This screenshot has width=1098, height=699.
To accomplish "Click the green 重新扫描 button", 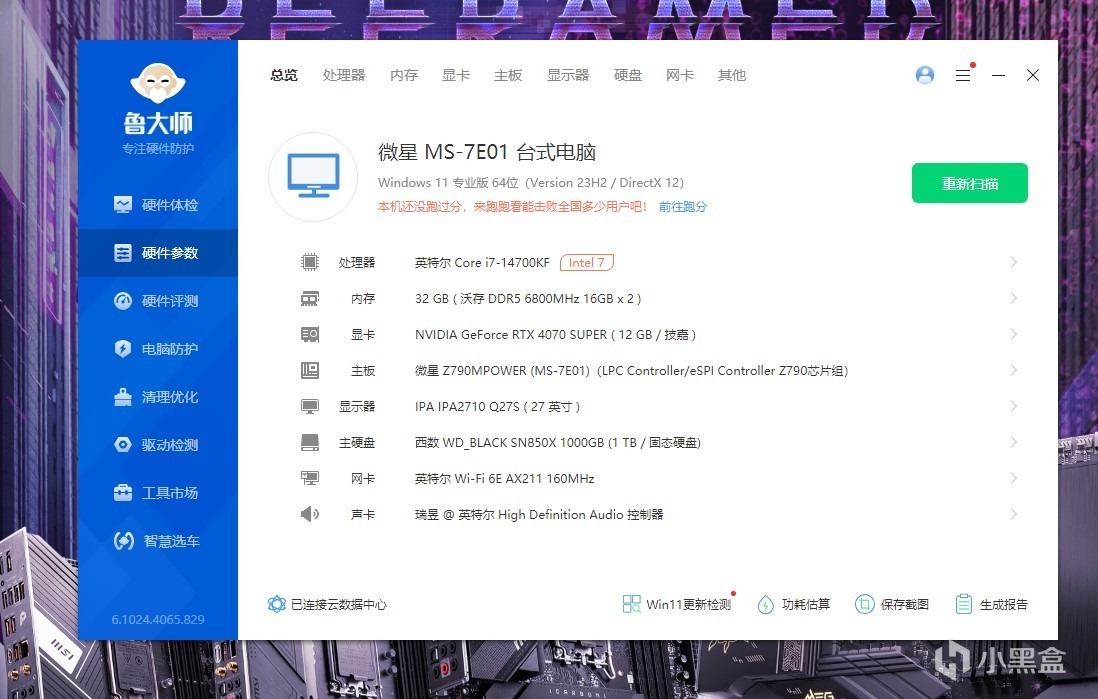I will (x=970, y=184).
